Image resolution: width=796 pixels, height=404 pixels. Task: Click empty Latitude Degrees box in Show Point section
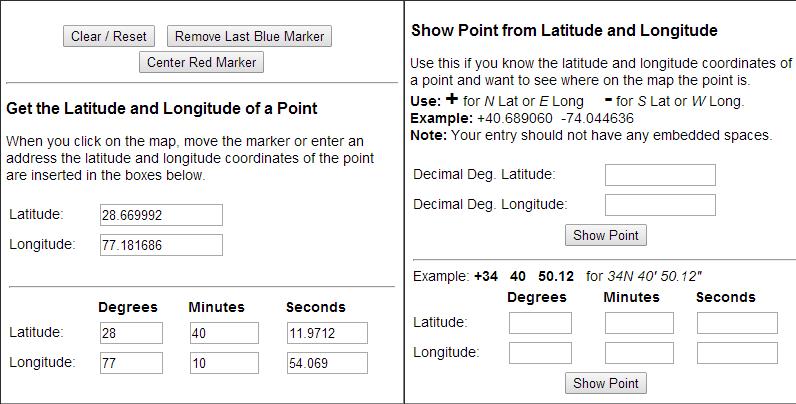tap(540, 323)
